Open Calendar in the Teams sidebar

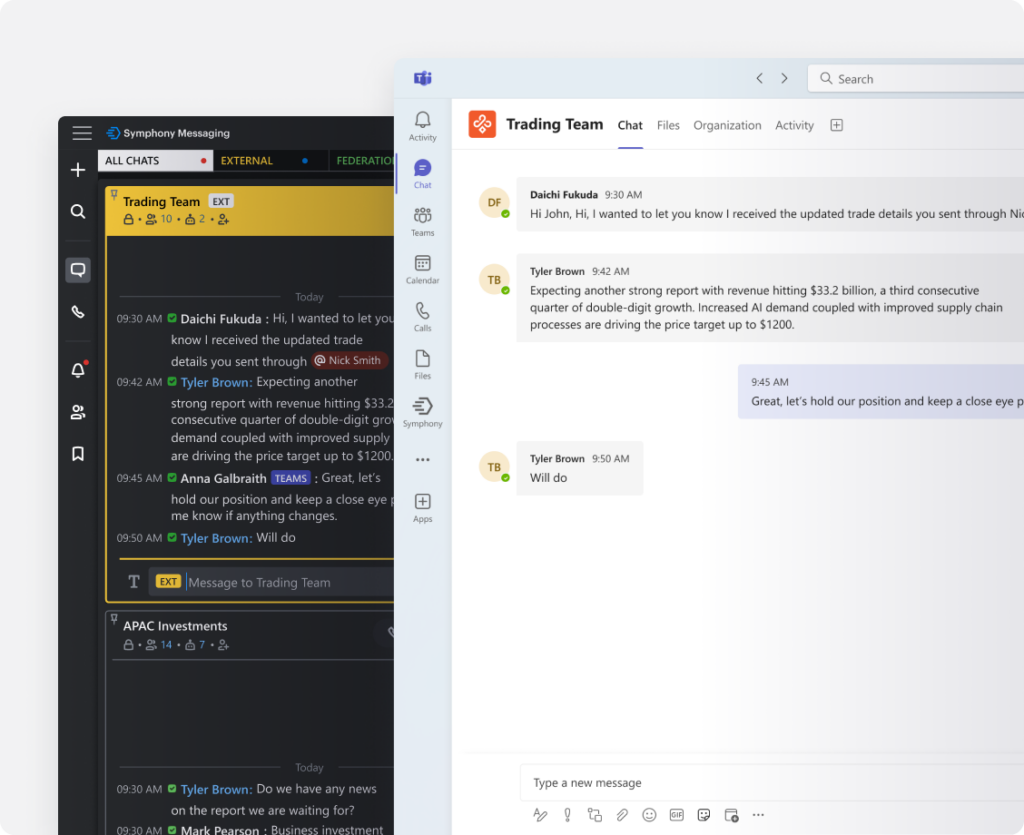tap(422, 268)
